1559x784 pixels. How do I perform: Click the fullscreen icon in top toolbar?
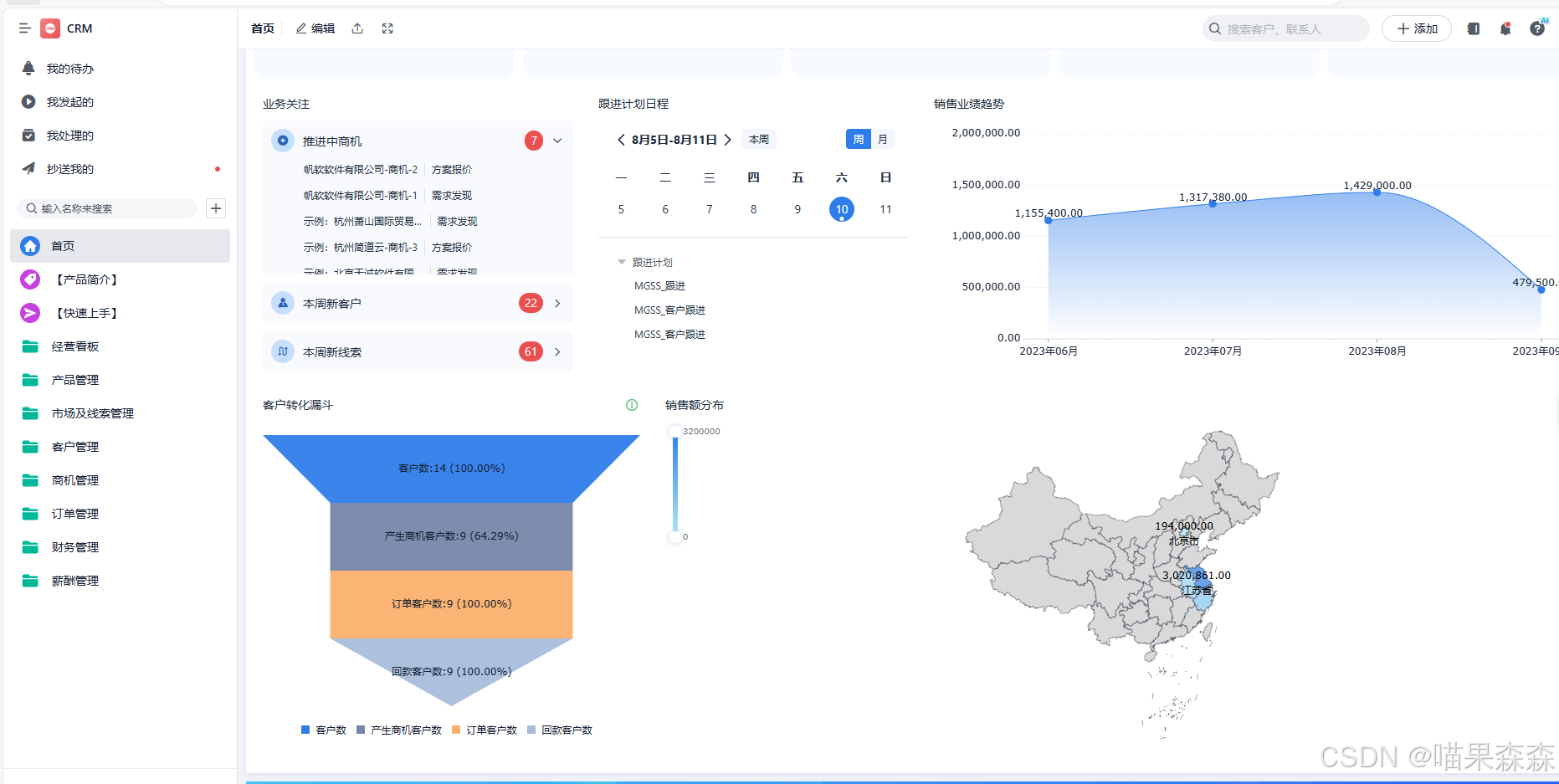coord(387,28)
